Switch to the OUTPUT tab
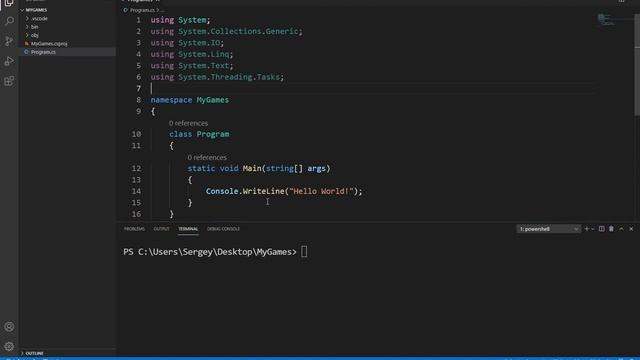 pyautogui.click(x=161, y=229)
